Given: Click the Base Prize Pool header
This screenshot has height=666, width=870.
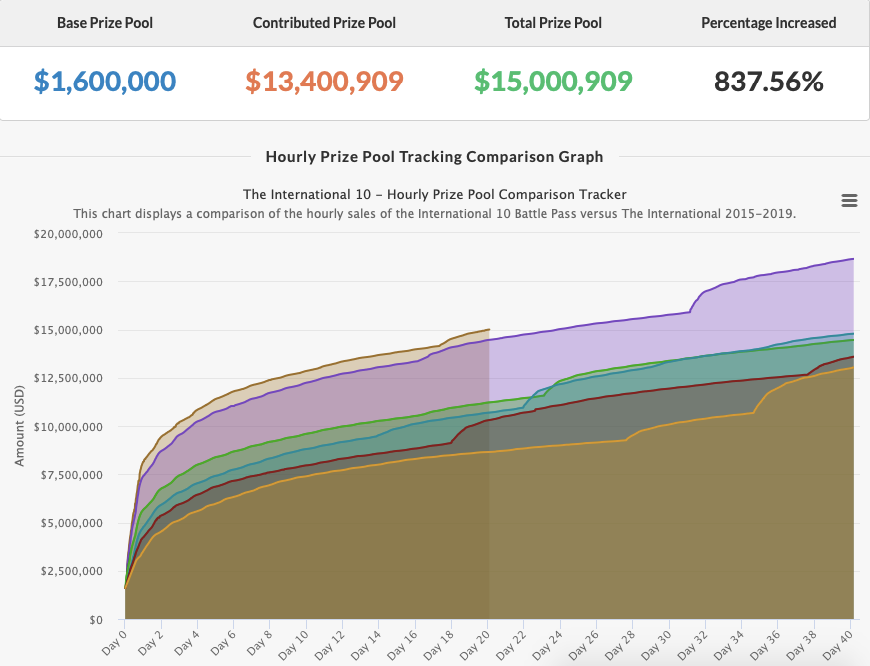Looking at the screenshot, I should click(x=105, y=23).
